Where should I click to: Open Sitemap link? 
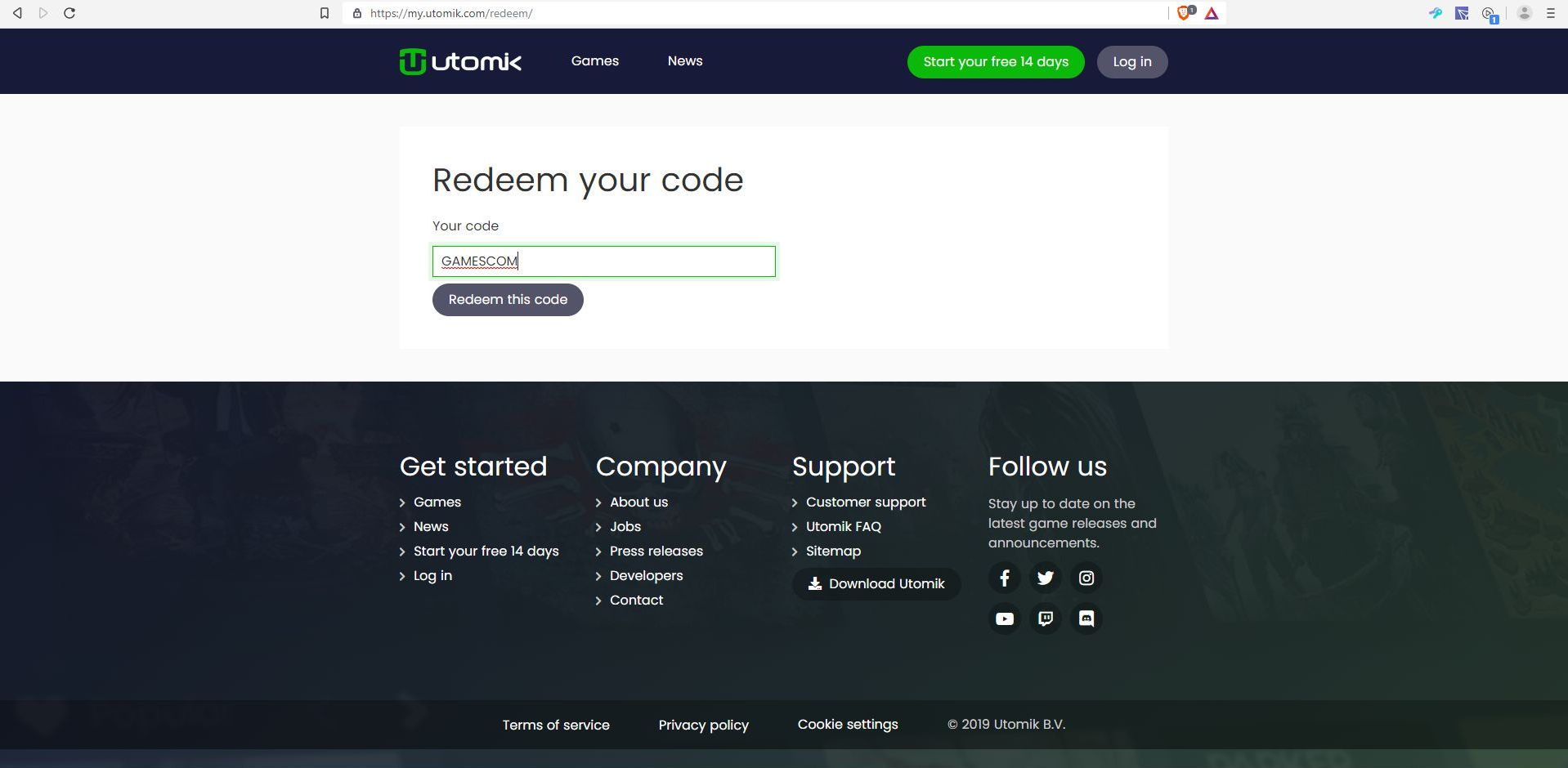(x=833, y=551)
